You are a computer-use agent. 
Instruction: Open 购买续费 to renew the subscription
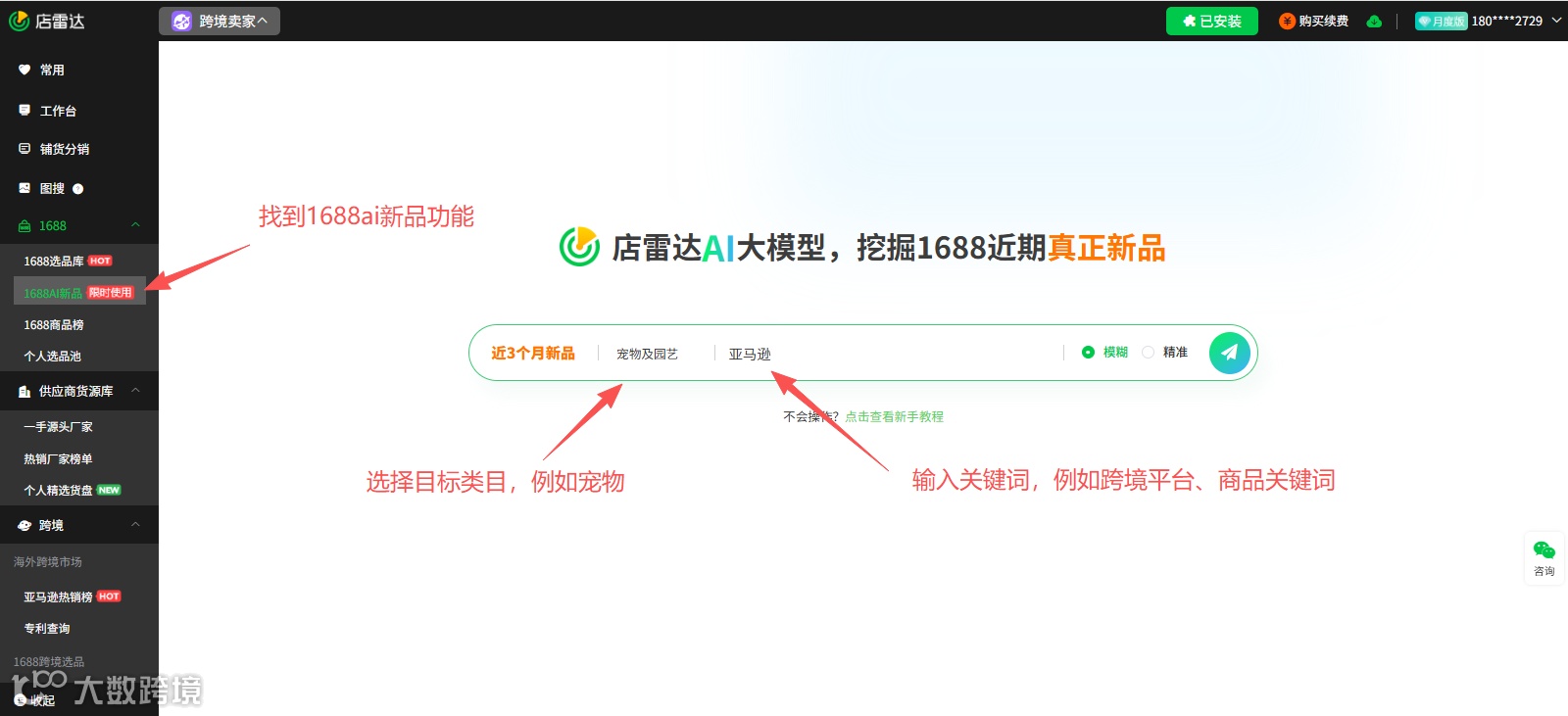point(1313,21)
